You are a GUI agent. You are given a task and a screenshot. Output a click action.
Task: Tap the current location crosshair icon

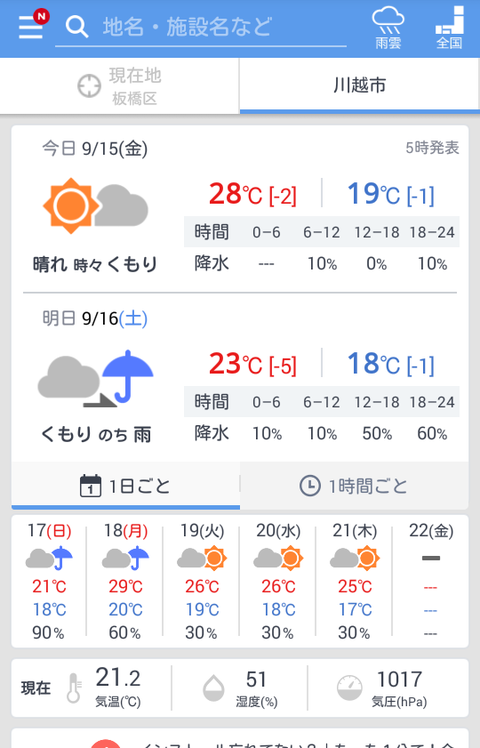[x=89, y=86]
